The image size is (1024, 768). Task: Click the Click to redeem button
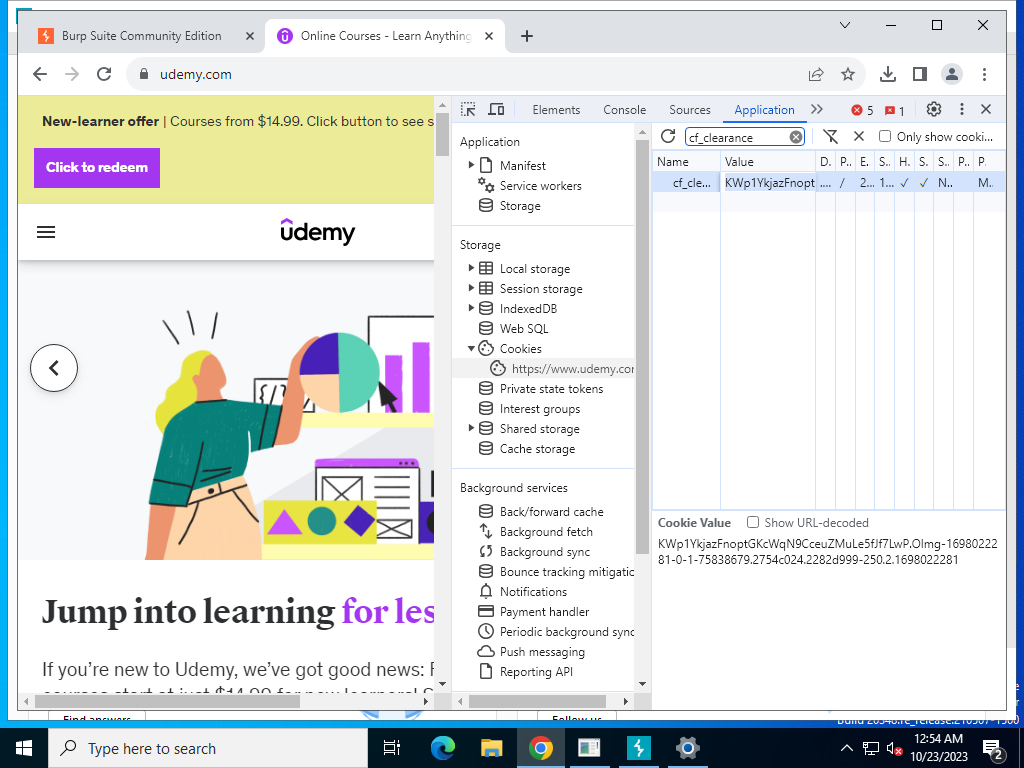coord(97,168)
